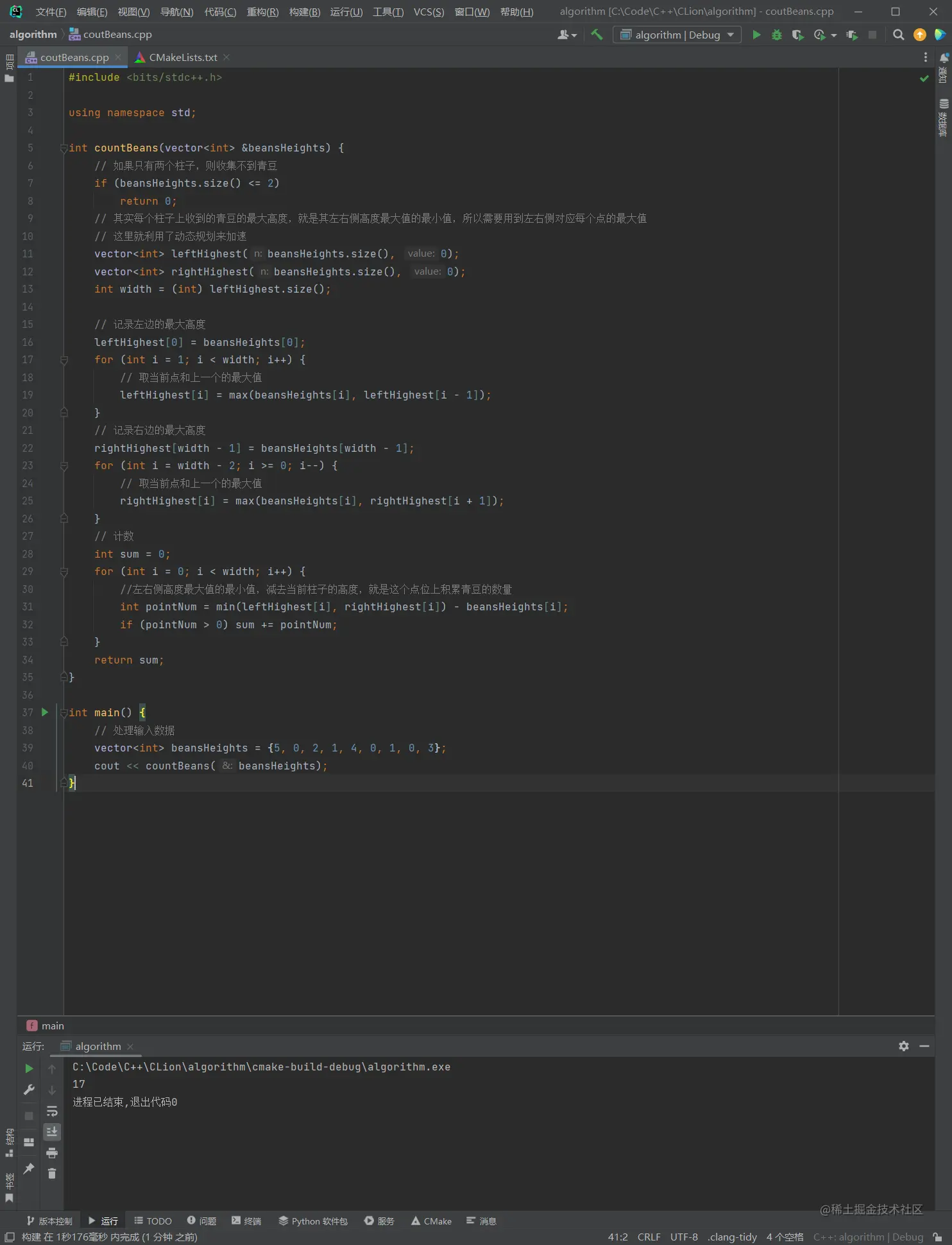The width and height of the screenshot is (952, 1245).
Task: Click the run gutter arrow beside main()
Action: (x=45, y=712)
